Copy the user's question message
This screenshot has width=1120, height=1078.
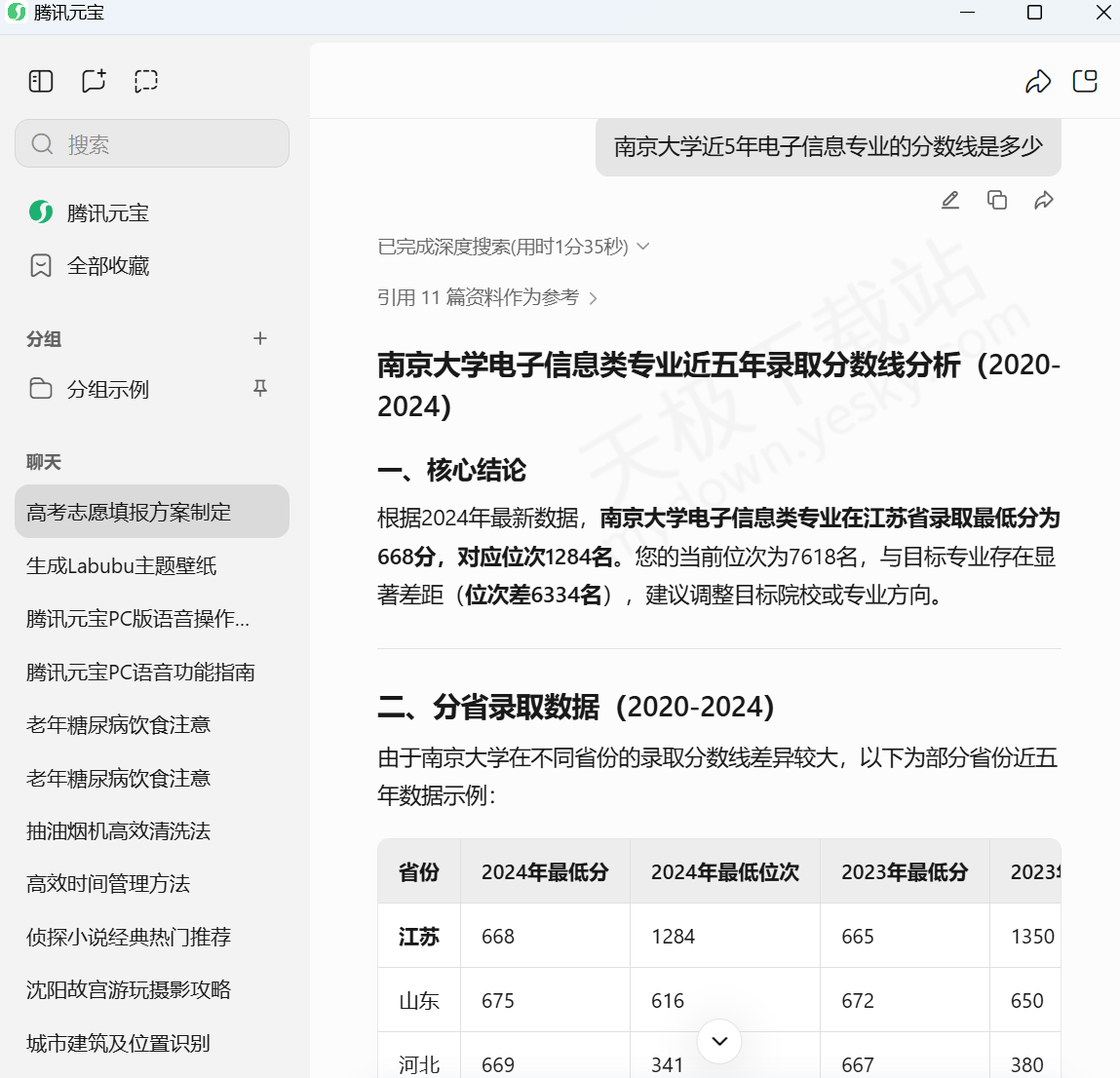coord(997,201)
